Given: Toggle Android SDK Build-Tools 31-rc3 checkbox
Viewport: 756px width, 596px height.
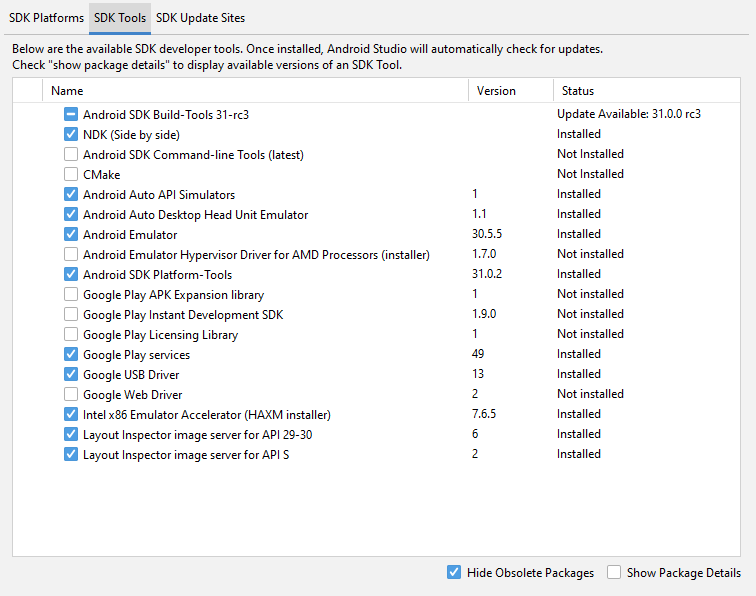Looking at the screenshot, I should coord(71,114).
